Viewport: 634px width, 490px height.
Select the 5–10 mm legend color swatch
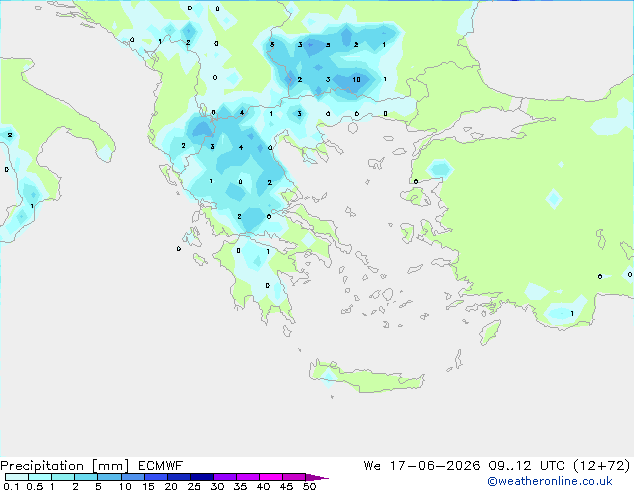109,477
